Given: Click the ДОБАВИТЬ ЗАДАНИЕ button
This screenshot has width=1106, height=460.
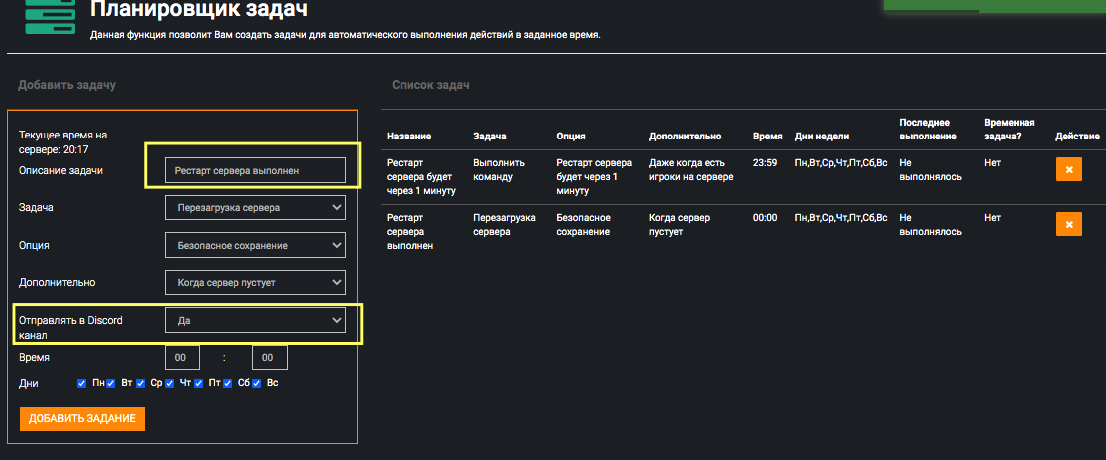Looking at the screenshot, I should tap(82, 418).
